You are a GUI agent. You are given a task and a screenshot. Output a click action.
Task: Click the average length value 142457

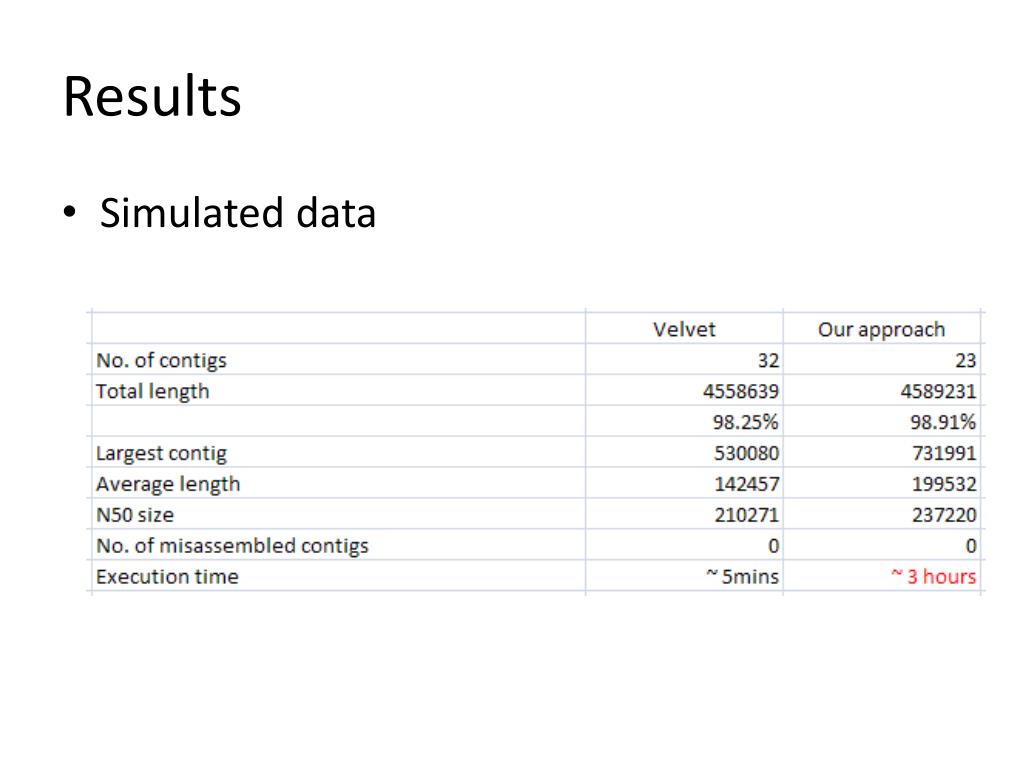(x=746, y=484)
